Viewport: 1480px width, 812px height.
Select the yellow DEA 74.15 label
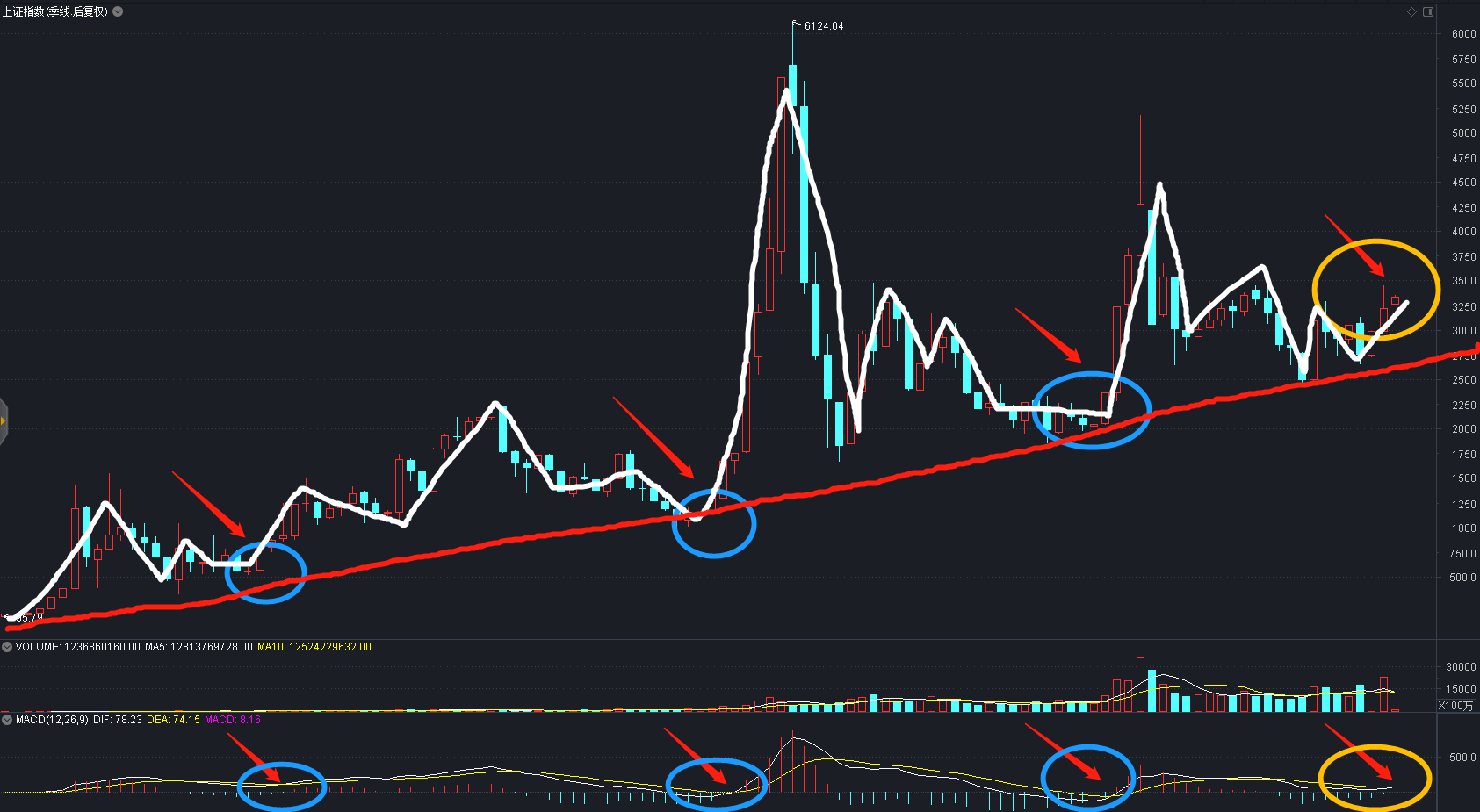pos(173,720)
